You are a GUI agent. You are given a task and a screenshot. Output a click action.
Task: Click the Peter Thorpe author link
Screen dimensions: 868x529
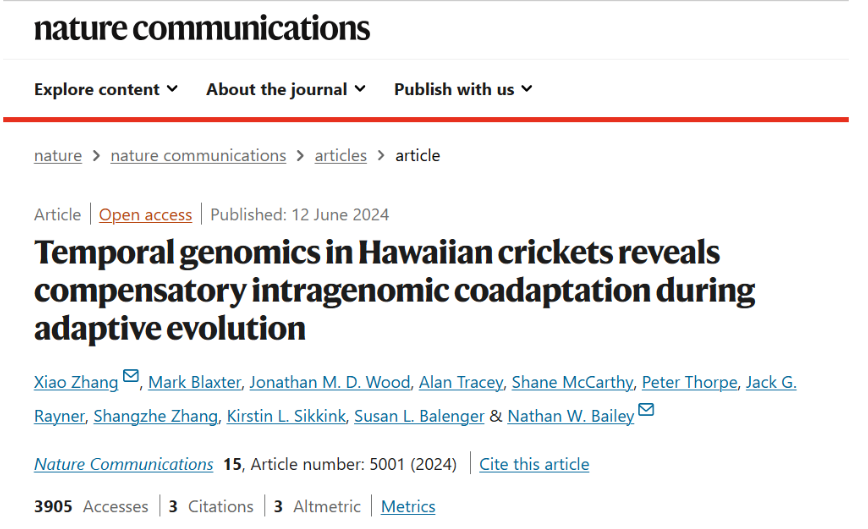[x=690, y=382]
